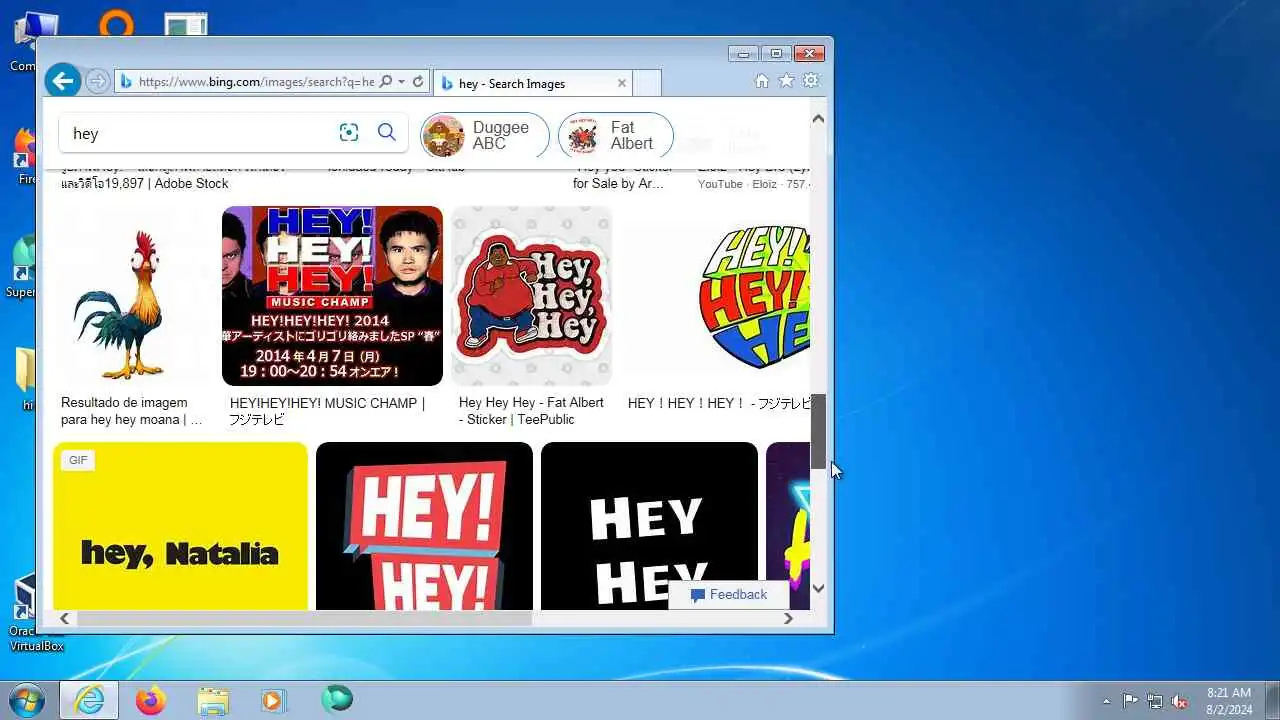Screen dimensions: 1280x720
Task: Click the horizontal scrollbar thumb
Action: 304,618
